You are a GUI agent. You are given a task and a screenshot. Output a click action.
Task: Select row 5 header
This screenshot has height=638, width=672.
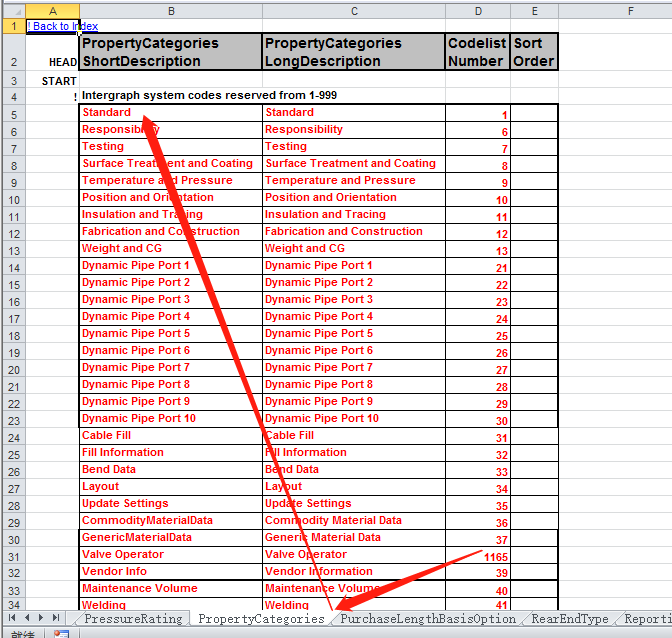click(x=14, y=115)
